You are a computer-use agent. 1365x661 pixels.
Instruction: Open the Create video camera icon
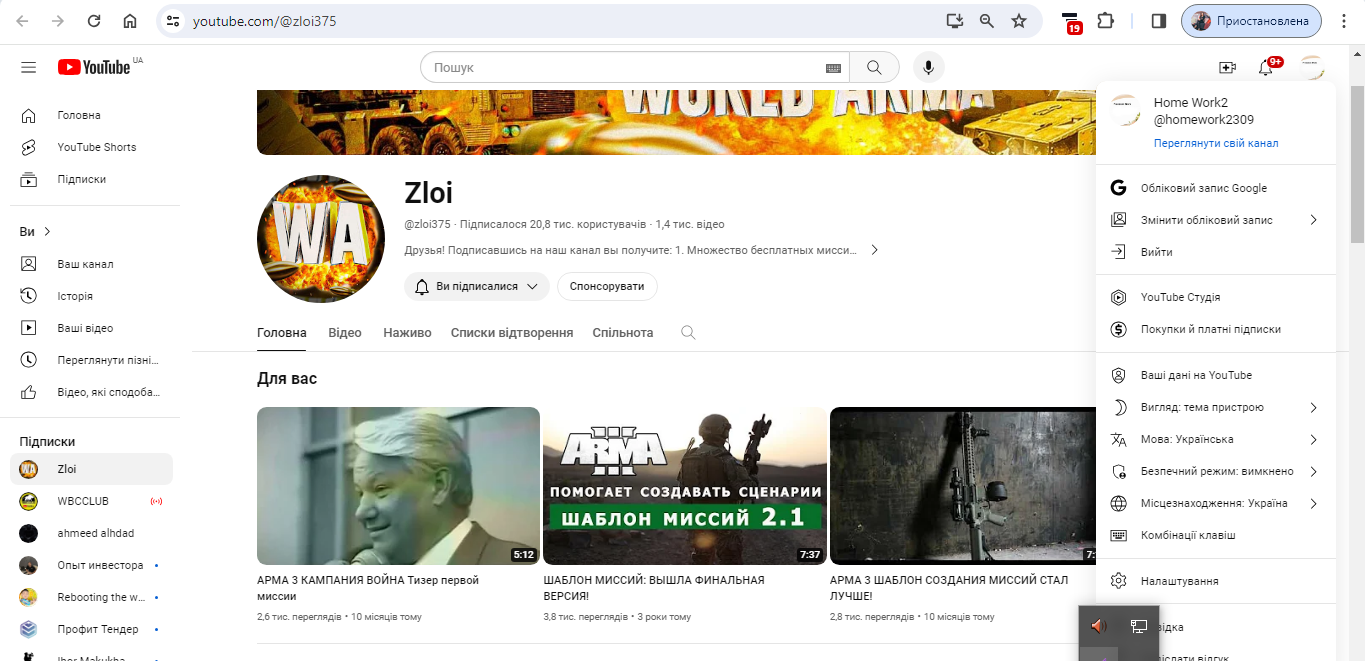1228,67
